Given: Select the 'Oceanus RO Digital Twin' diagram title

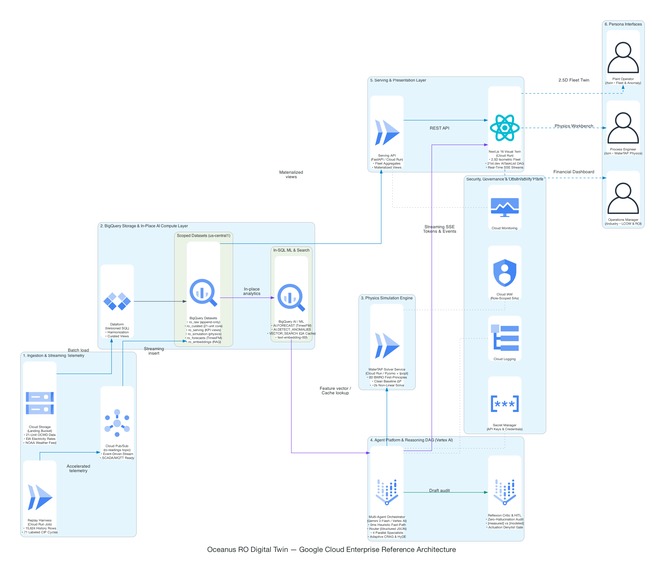Looking at the screenshot, I should [x=331, y=550].
